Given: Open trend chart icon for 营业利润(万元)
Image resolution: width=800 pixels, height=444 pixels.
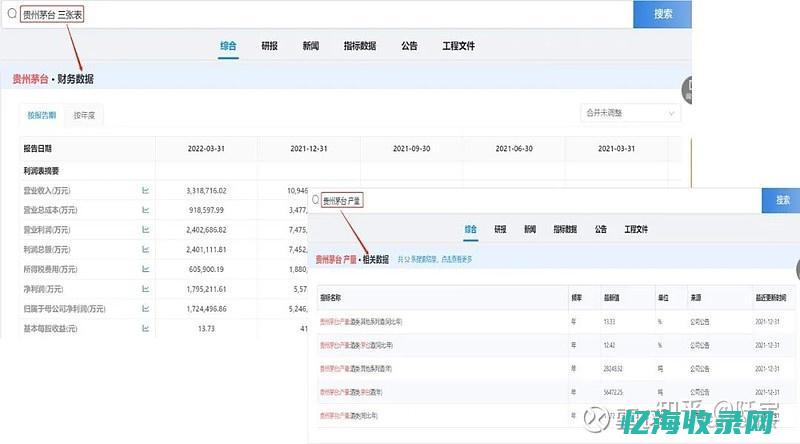Looking at the screenshot, I should (x=145, y=230).
